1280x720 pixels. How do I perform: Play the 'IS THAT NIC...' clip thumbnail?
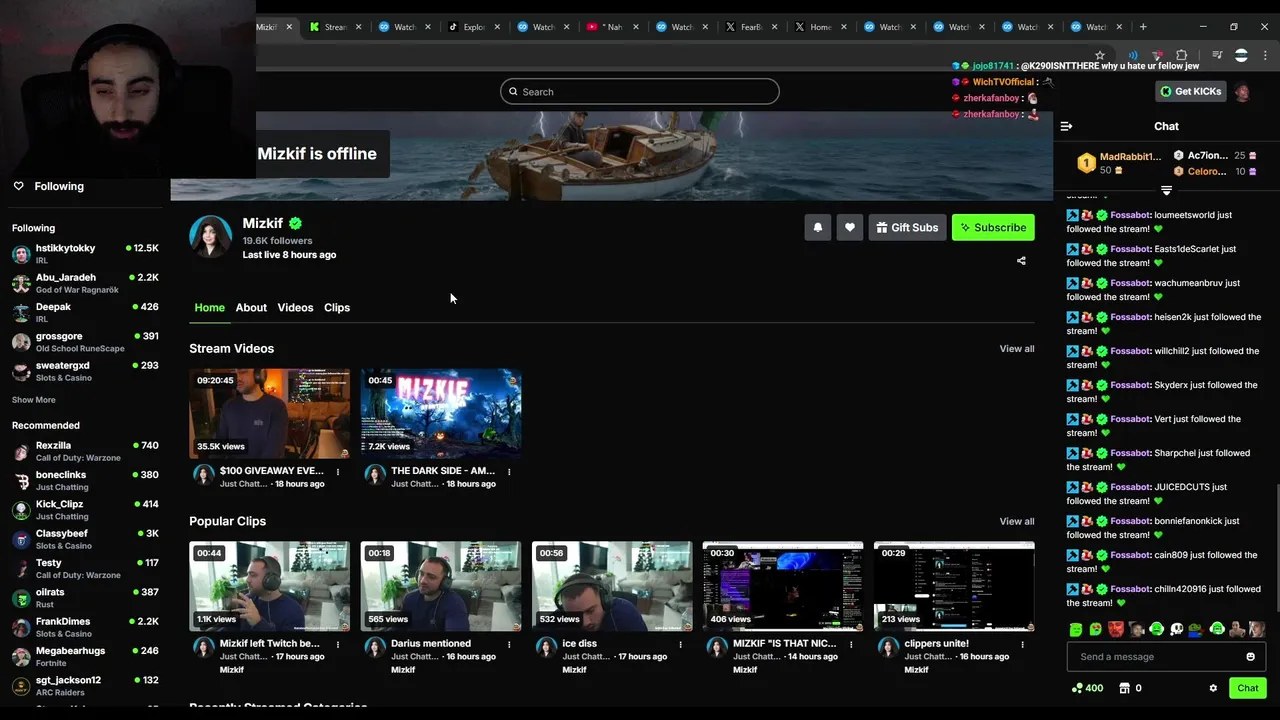tap(783, 586)
